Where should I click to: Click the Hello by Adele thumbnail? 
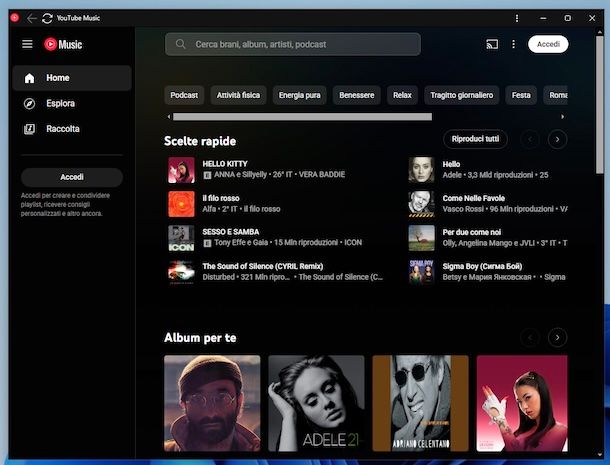421,170
